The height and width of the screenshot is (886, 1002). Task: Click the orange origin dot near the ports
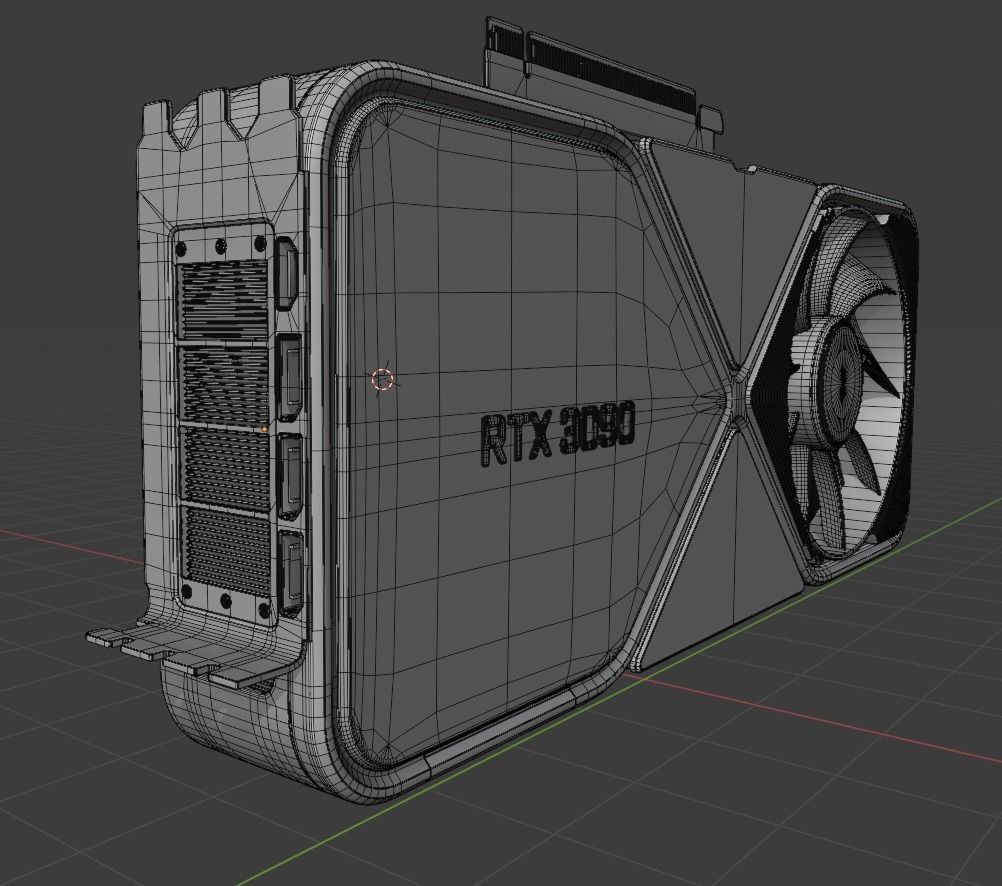(x=264, y=430)
